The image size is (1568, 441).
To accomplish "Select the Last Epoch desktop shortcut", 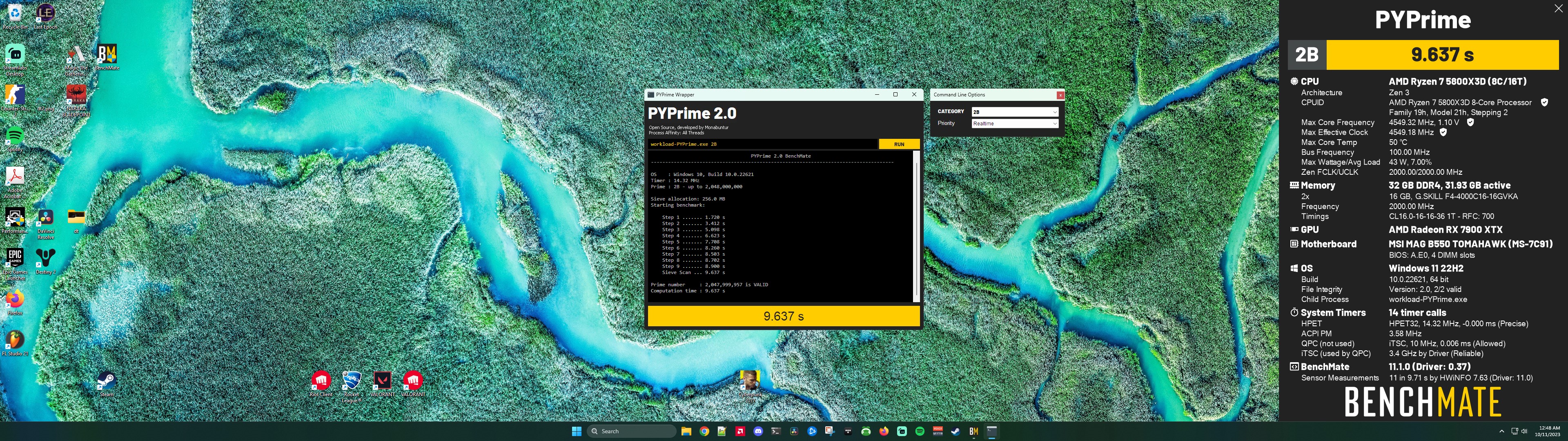I will pyautogui.click(x=45, y=16).
